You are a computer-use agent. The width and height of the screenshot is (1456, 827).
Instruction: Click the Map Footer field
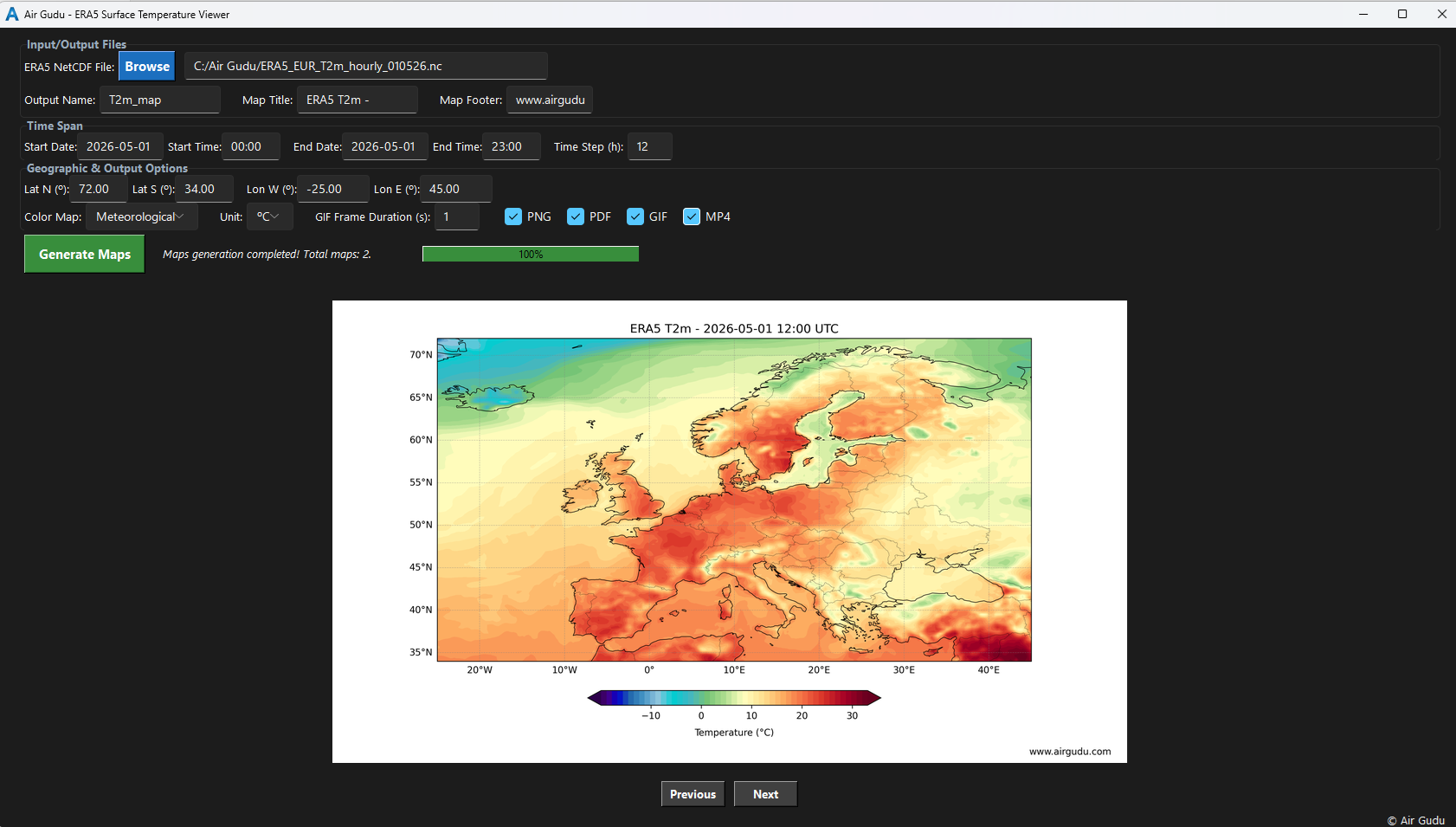tap(550, 100)
